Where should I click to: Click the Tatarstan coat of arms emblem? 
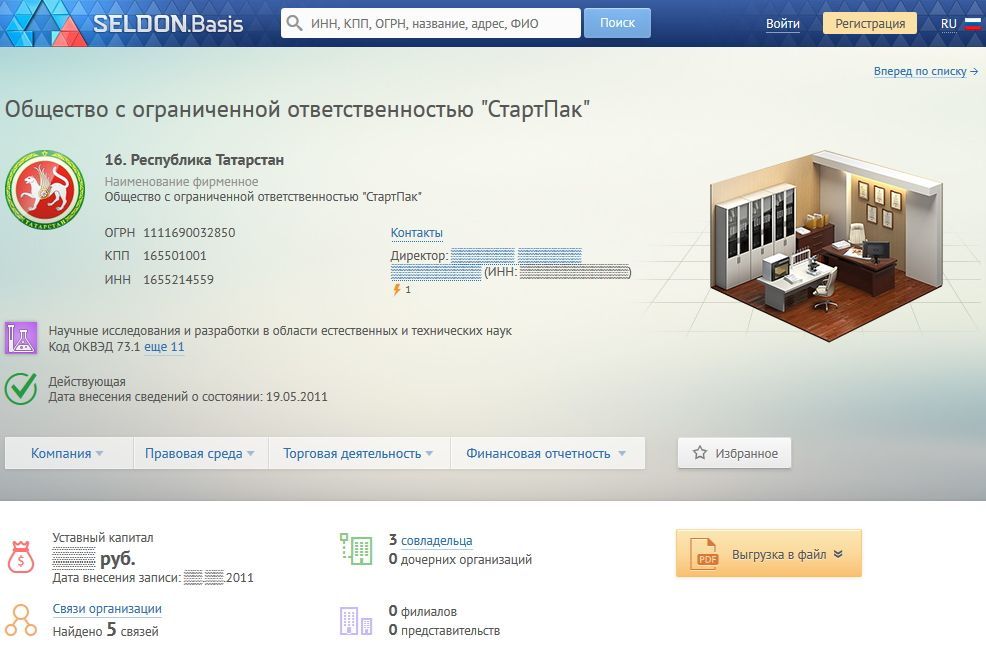[42, 192]
